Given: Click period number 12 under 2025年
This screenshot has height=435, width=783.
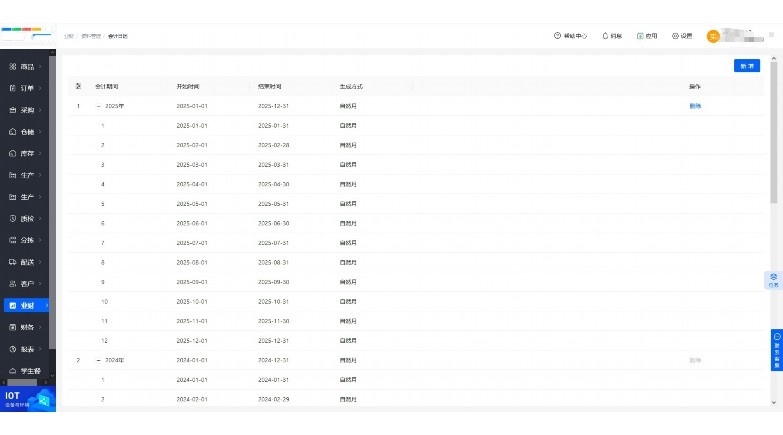Looking at the screenshot, I should coord(104,341).
